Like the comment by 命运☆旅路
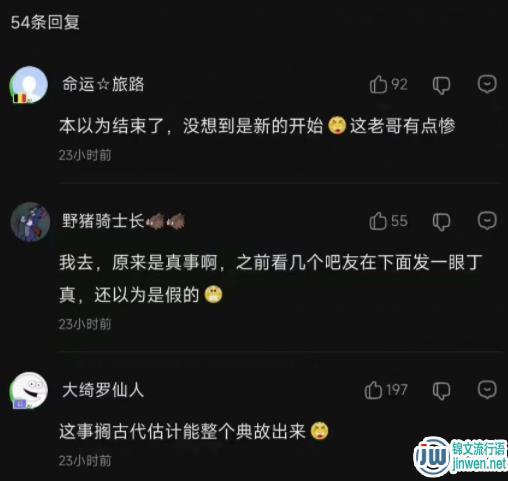Image resolution: width=508 pixels, height=481 pixels. tap(379, 84)
